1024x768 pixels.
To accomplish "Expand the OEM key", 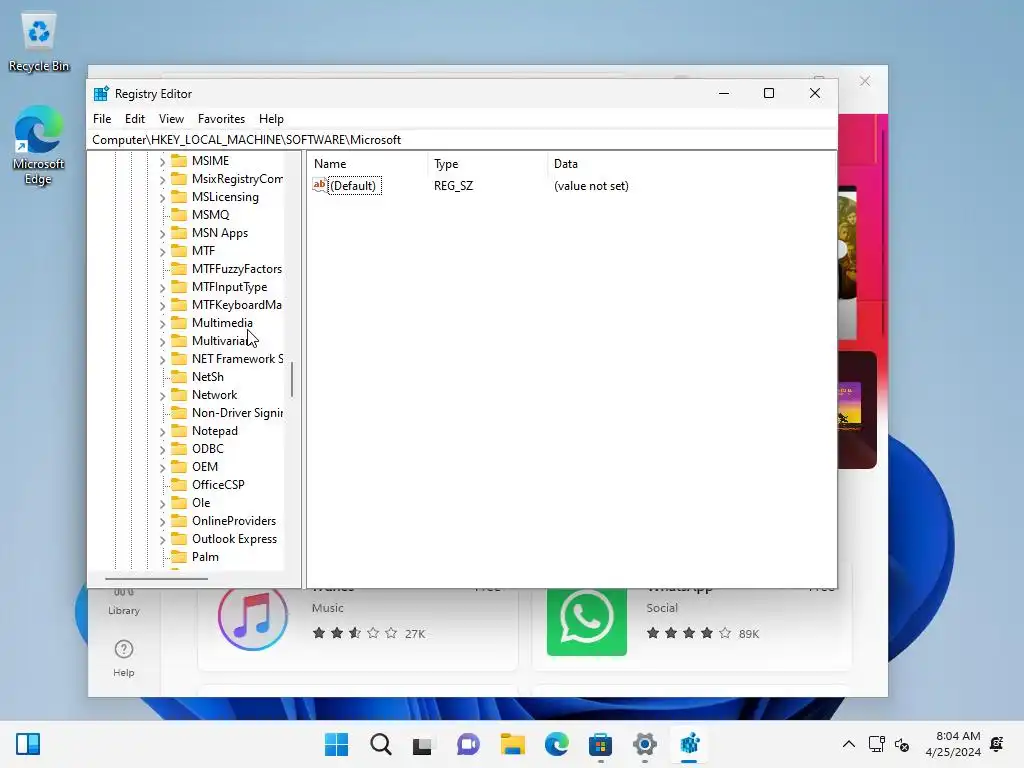I will [163, 467].
